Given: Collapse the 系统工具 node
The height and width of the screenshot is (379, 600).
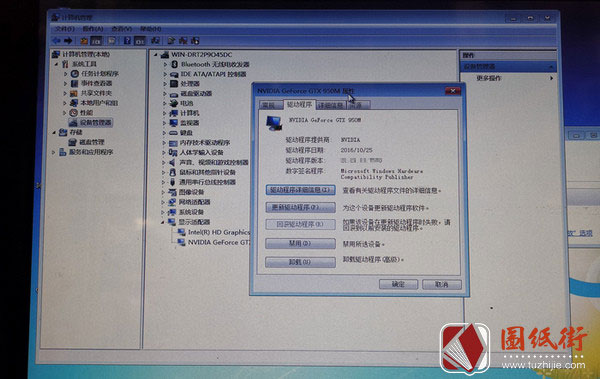Looking at the screenshot, I should tap(56, 64).
